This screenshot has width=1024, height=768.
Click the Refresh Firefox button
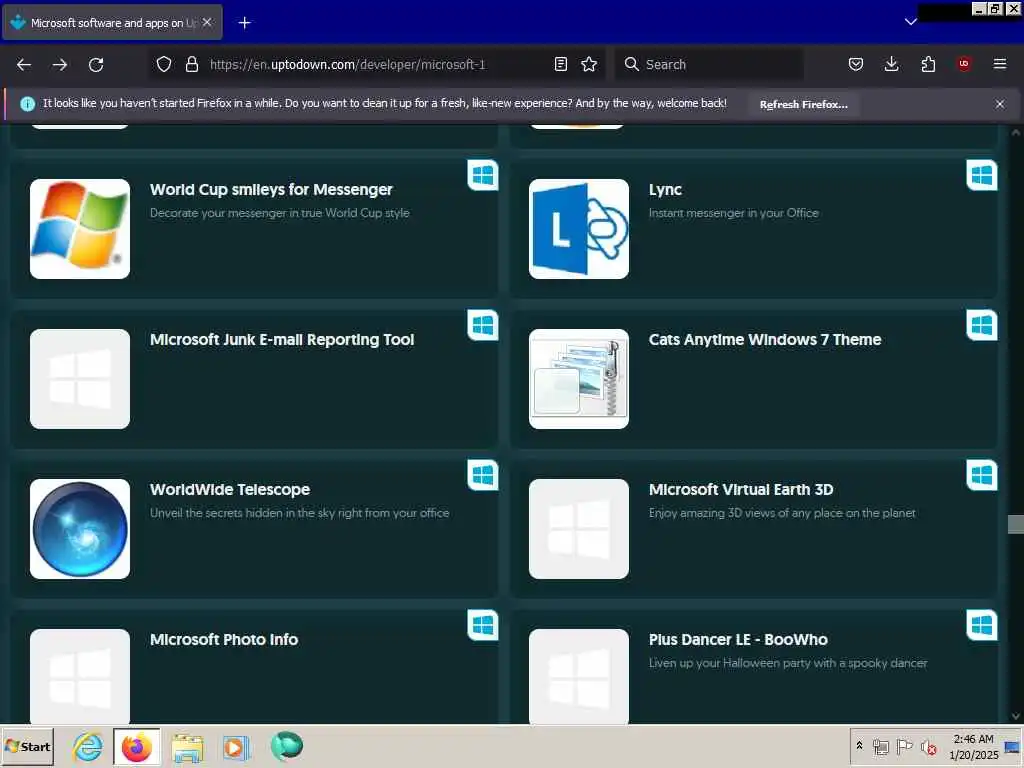pos(803,104)
